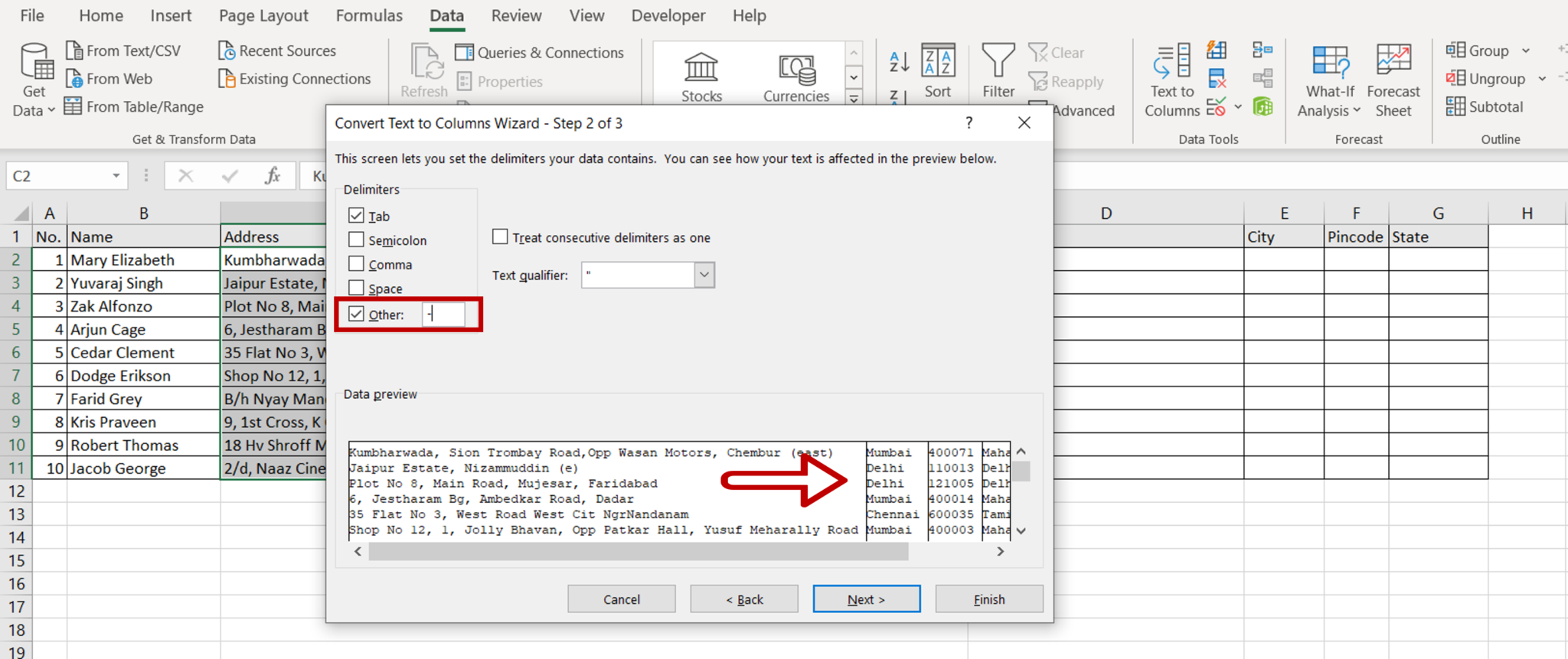The height and width of the screenshot is (659, 1568).
Task: Open Recent Sources
Action: pos(277,51)
